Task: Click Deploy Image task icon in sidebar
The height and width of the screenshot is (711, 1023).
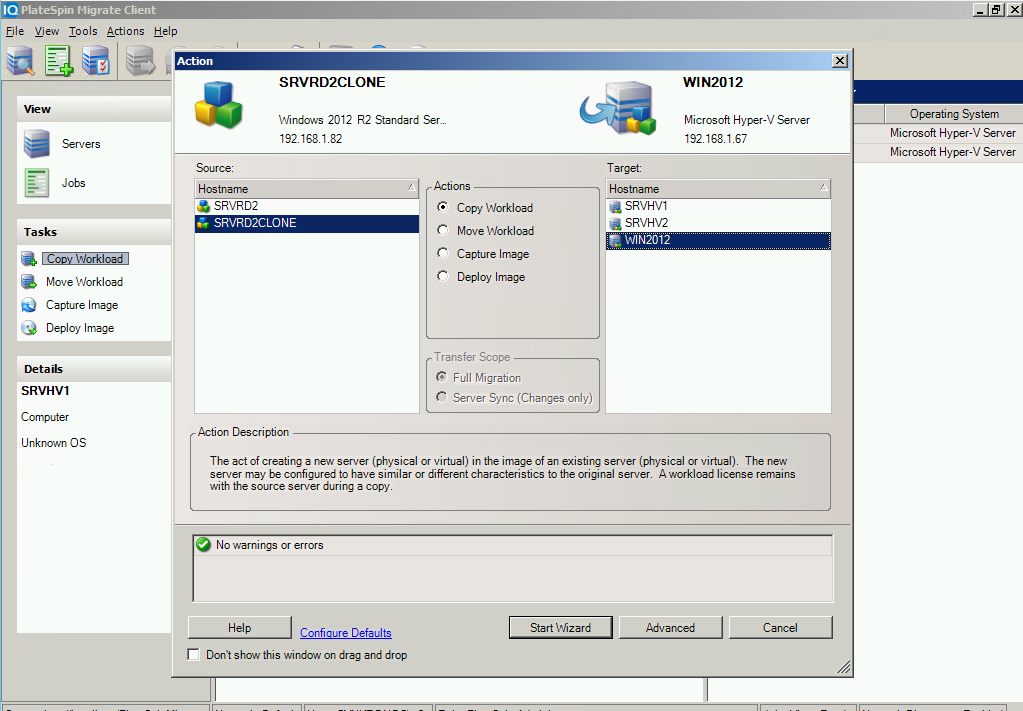Action: [x=29, y=327]
